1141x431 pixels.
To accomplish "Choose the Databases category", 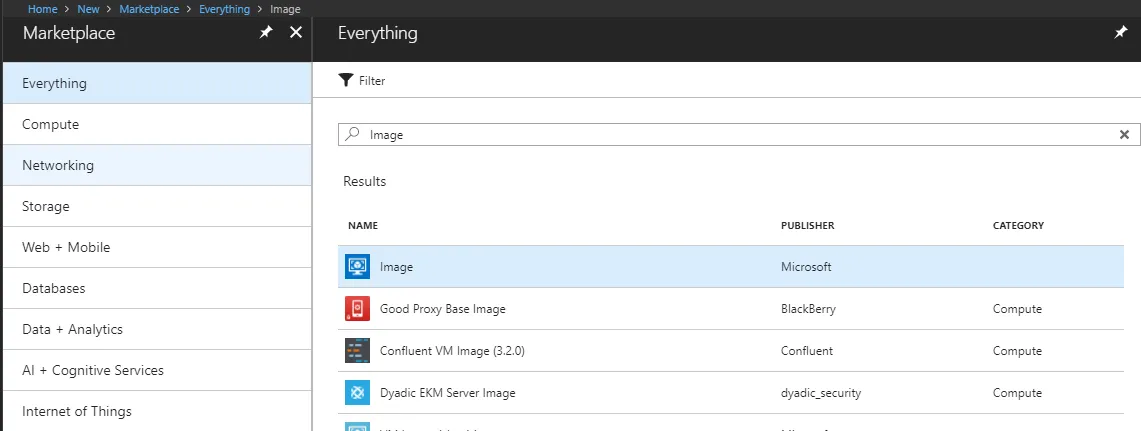I will (54, 288).
